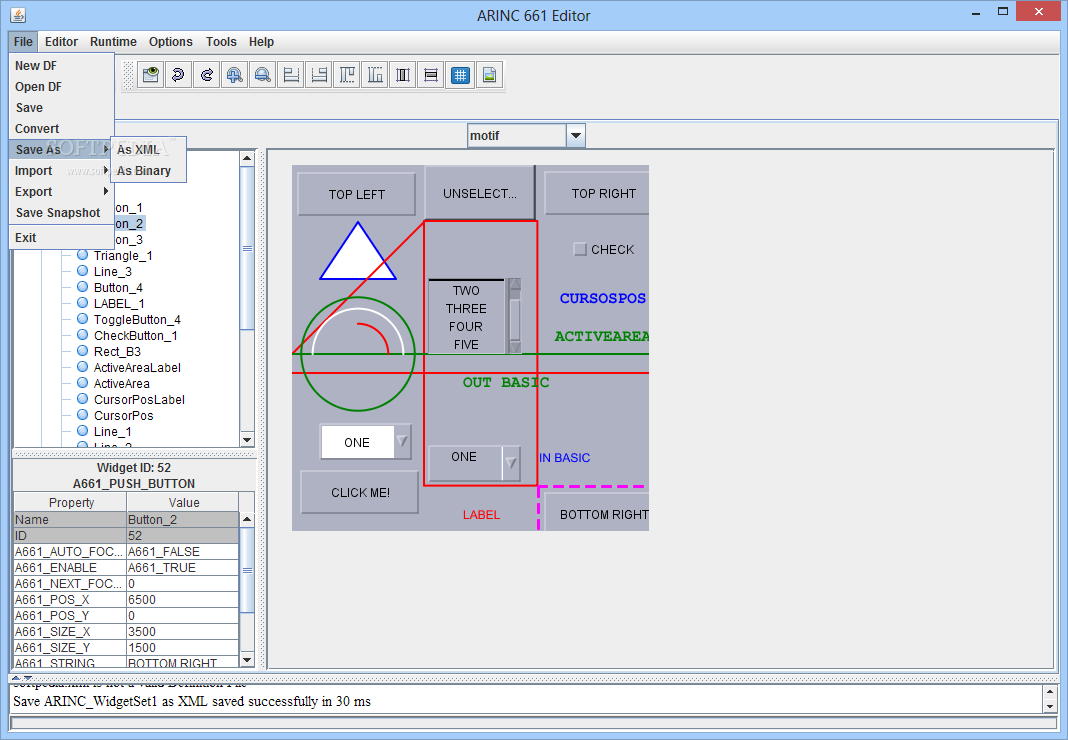
Task: Select Line_1 in widget tree
Action: (112, 431)
